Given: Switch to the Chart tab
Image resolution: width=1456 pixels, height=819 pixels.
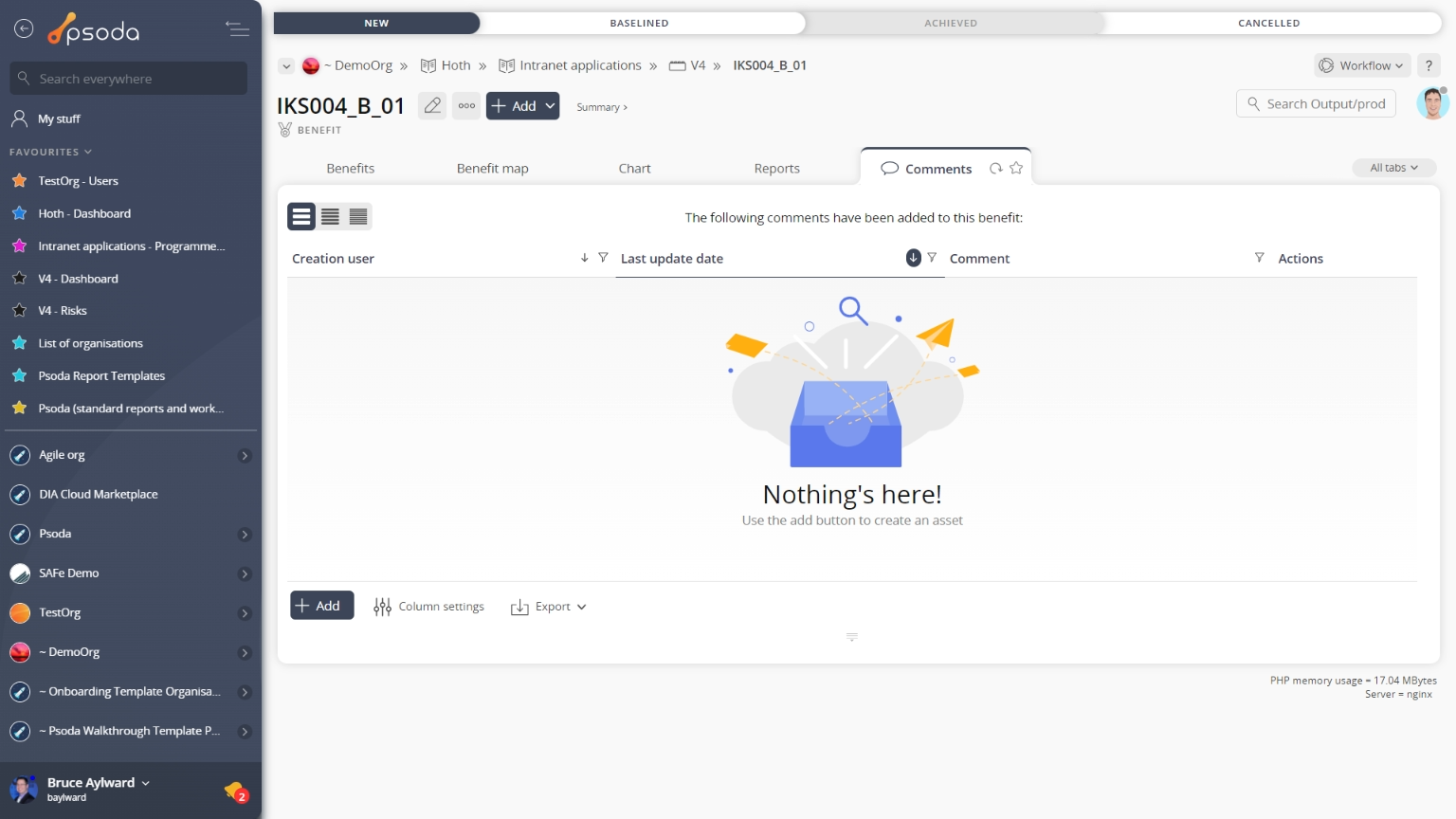Looking at the screenshot, I should click(634, 168).
